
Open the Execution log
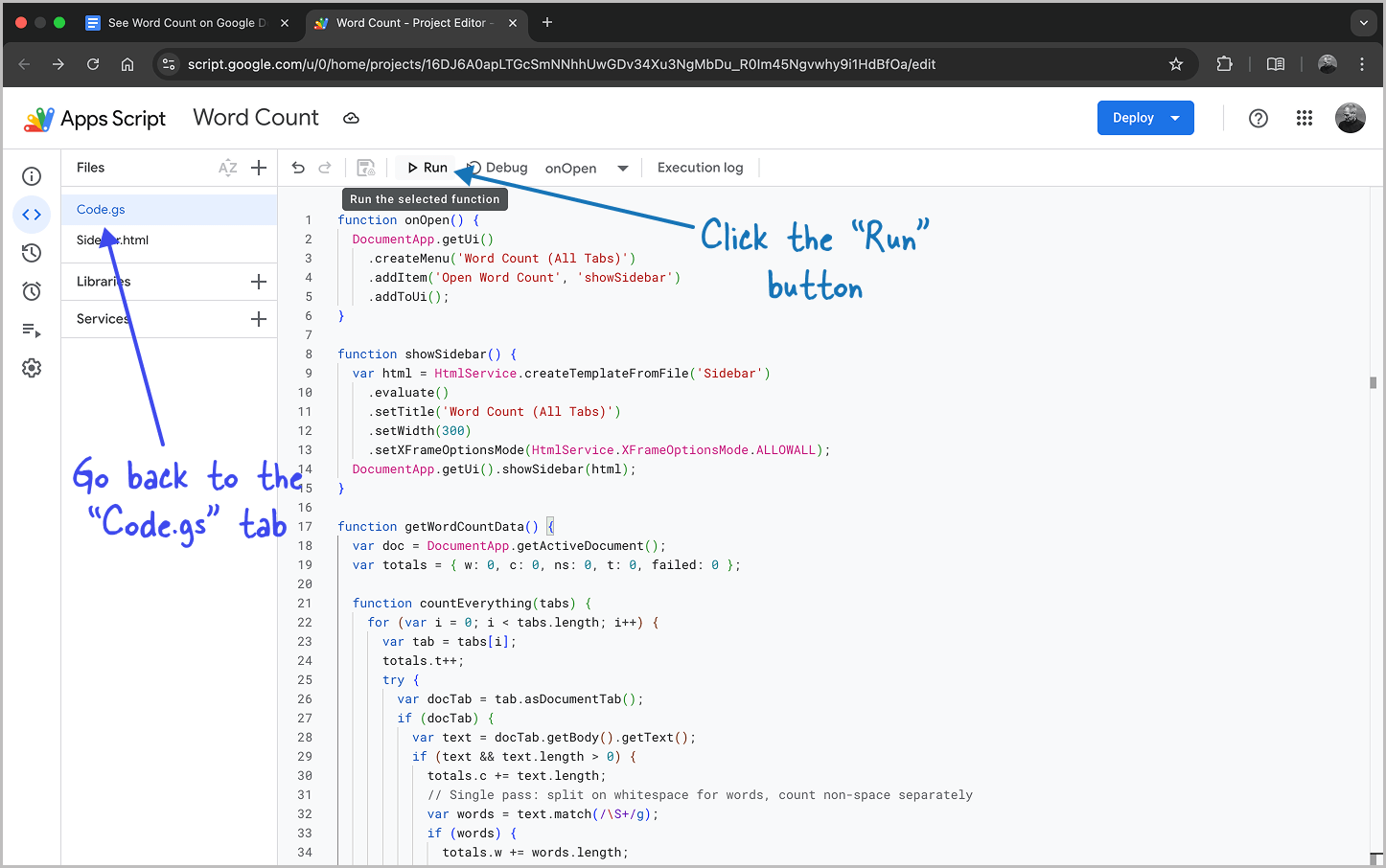coord(700,168)
